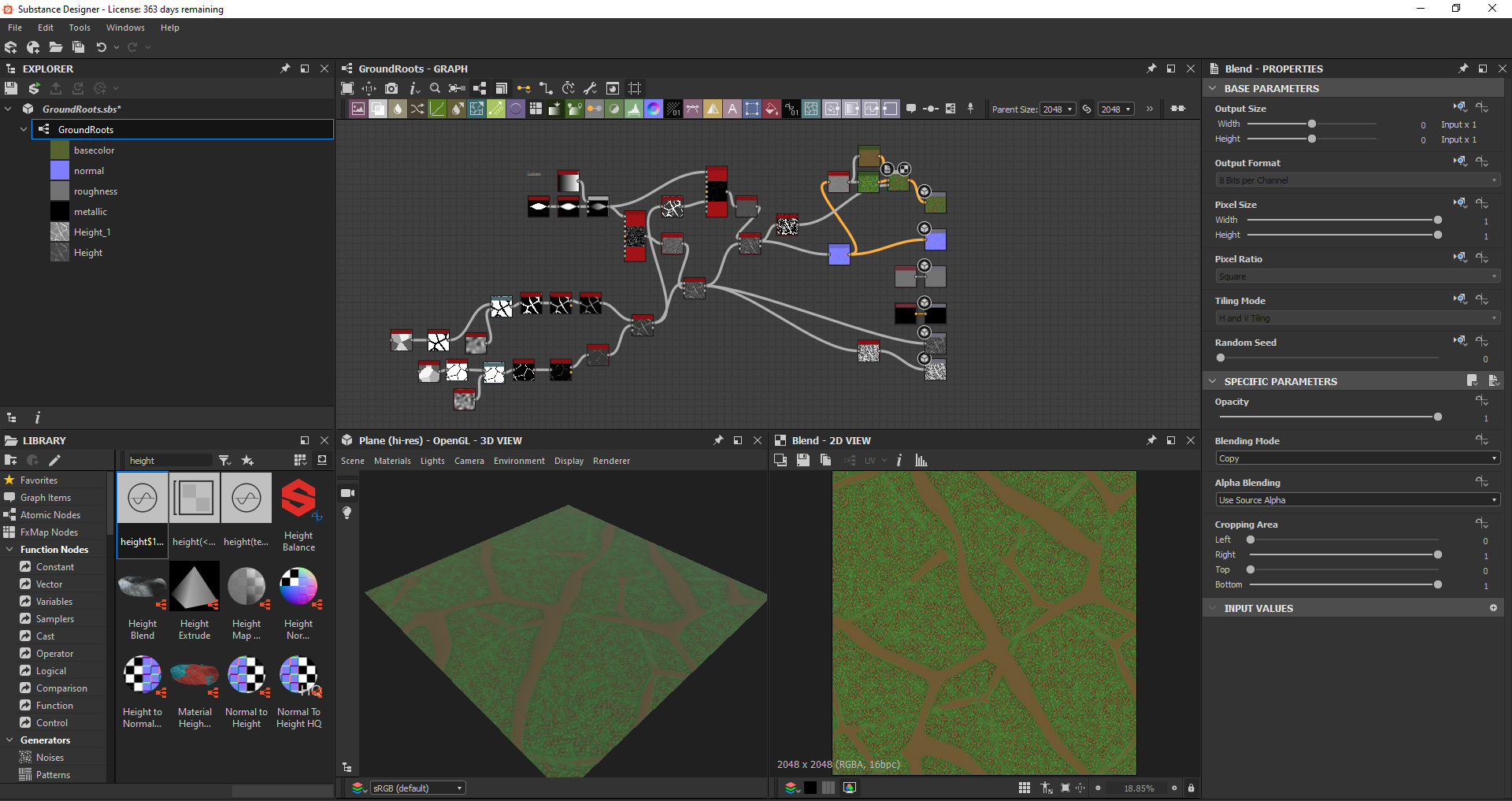Select Atomic Nodes in Library list

[50, 515]
